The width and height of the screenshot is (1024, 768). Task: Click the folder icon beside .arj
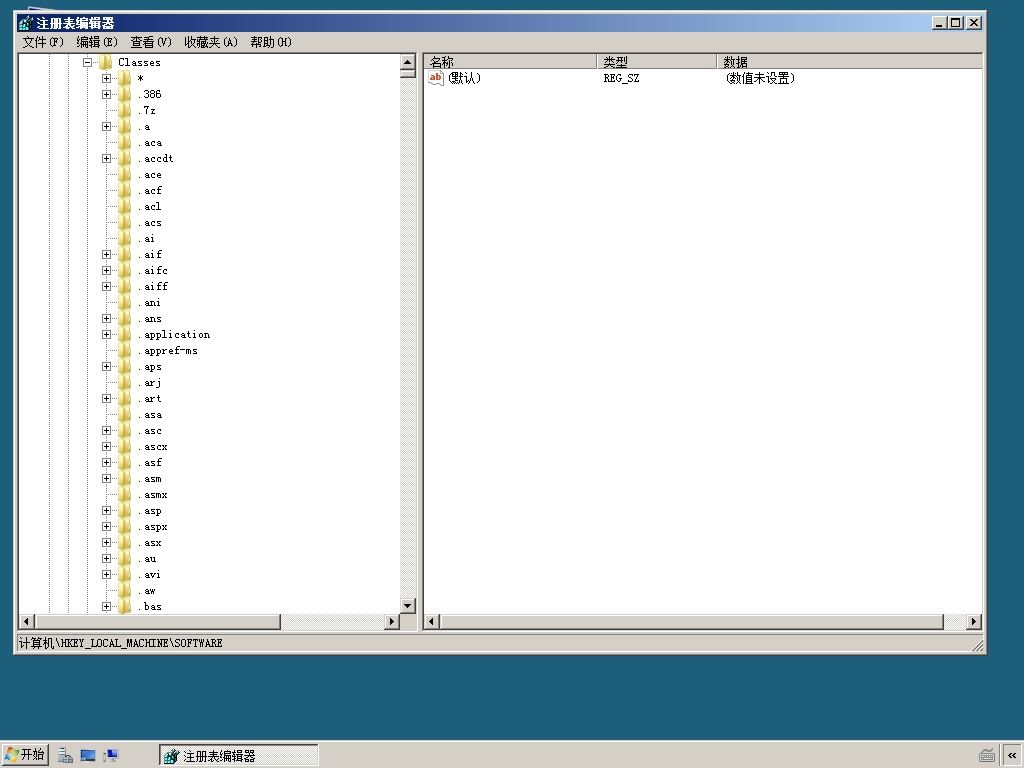click(124, 383)
